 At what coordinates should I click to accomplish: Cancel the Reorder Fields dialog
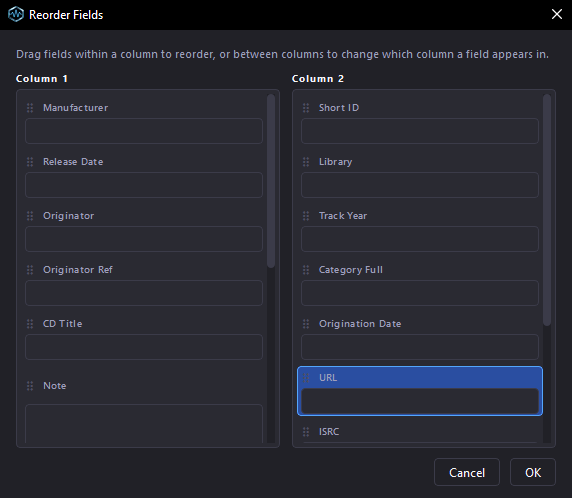coord(467,472)
